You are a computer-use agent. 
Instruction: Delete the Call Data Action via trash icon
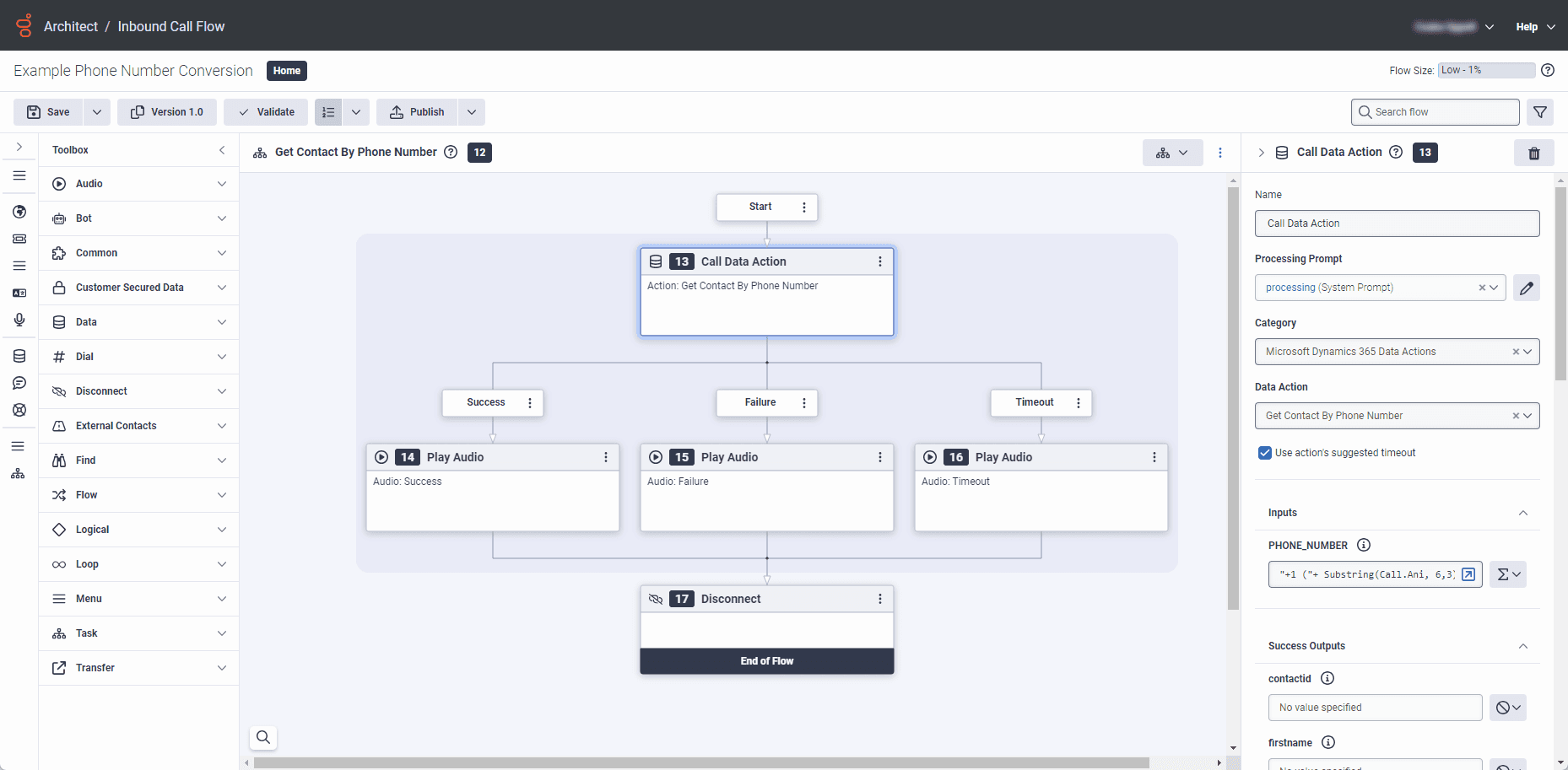click(1534, 153)
